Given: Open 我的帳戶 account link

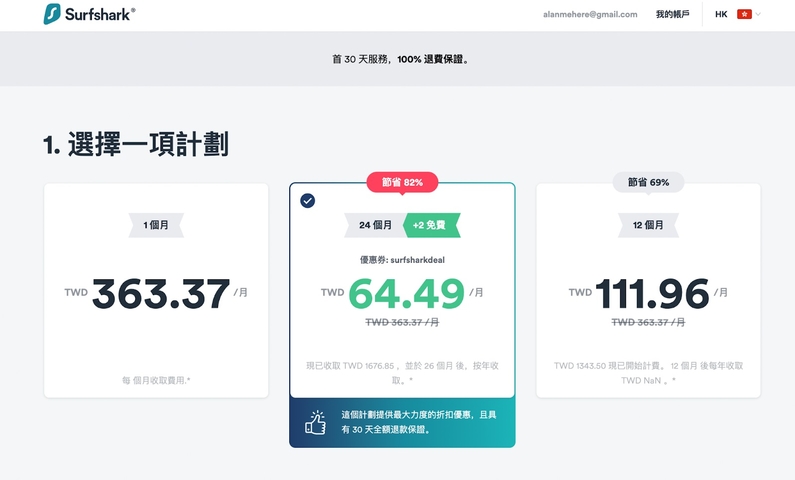Looking at the screenshot, I should [672, 14].
